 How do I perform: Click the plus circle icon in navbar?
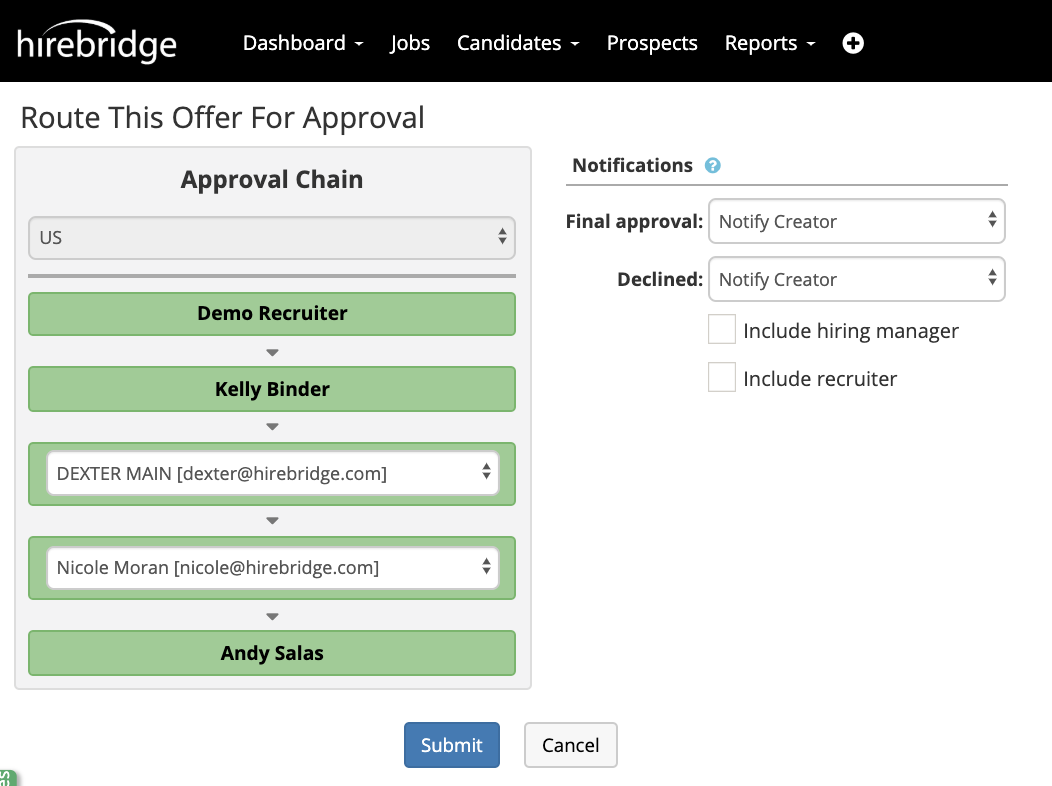click(853, 43)
